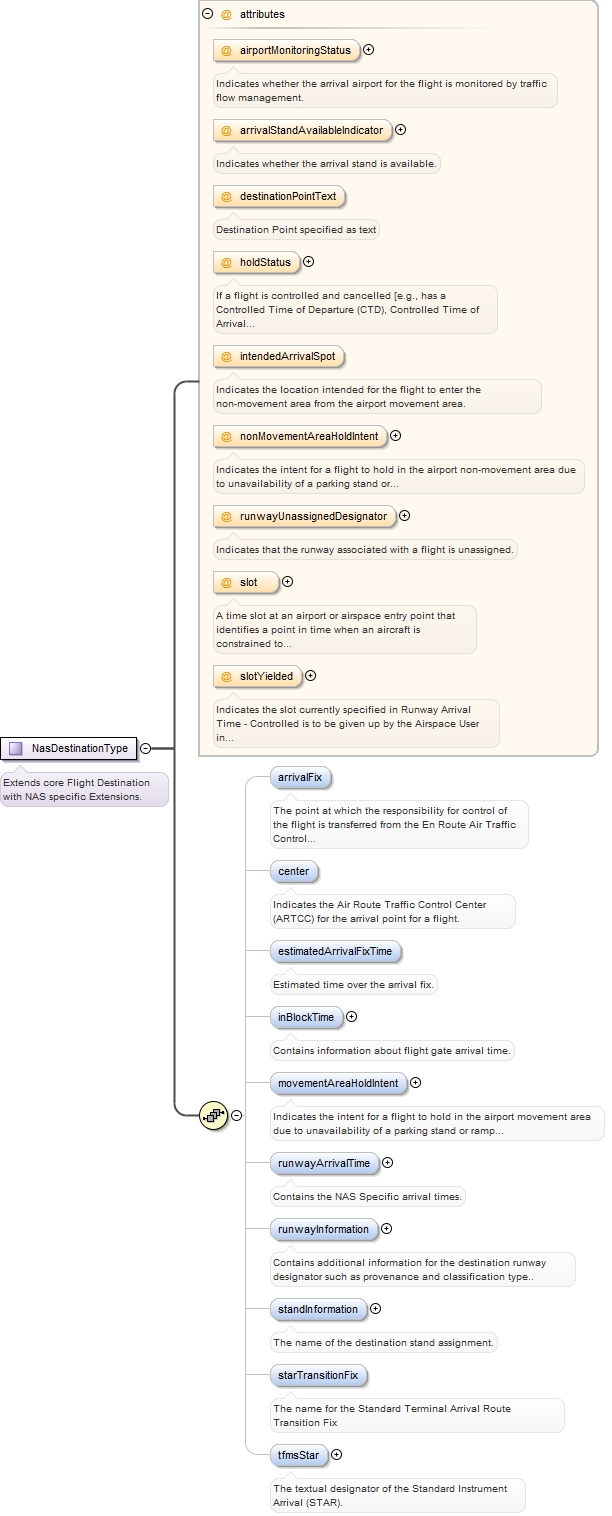Click the @ icon of the attributes header
This screenshot has height=1516, width=612.
(226, 15)
